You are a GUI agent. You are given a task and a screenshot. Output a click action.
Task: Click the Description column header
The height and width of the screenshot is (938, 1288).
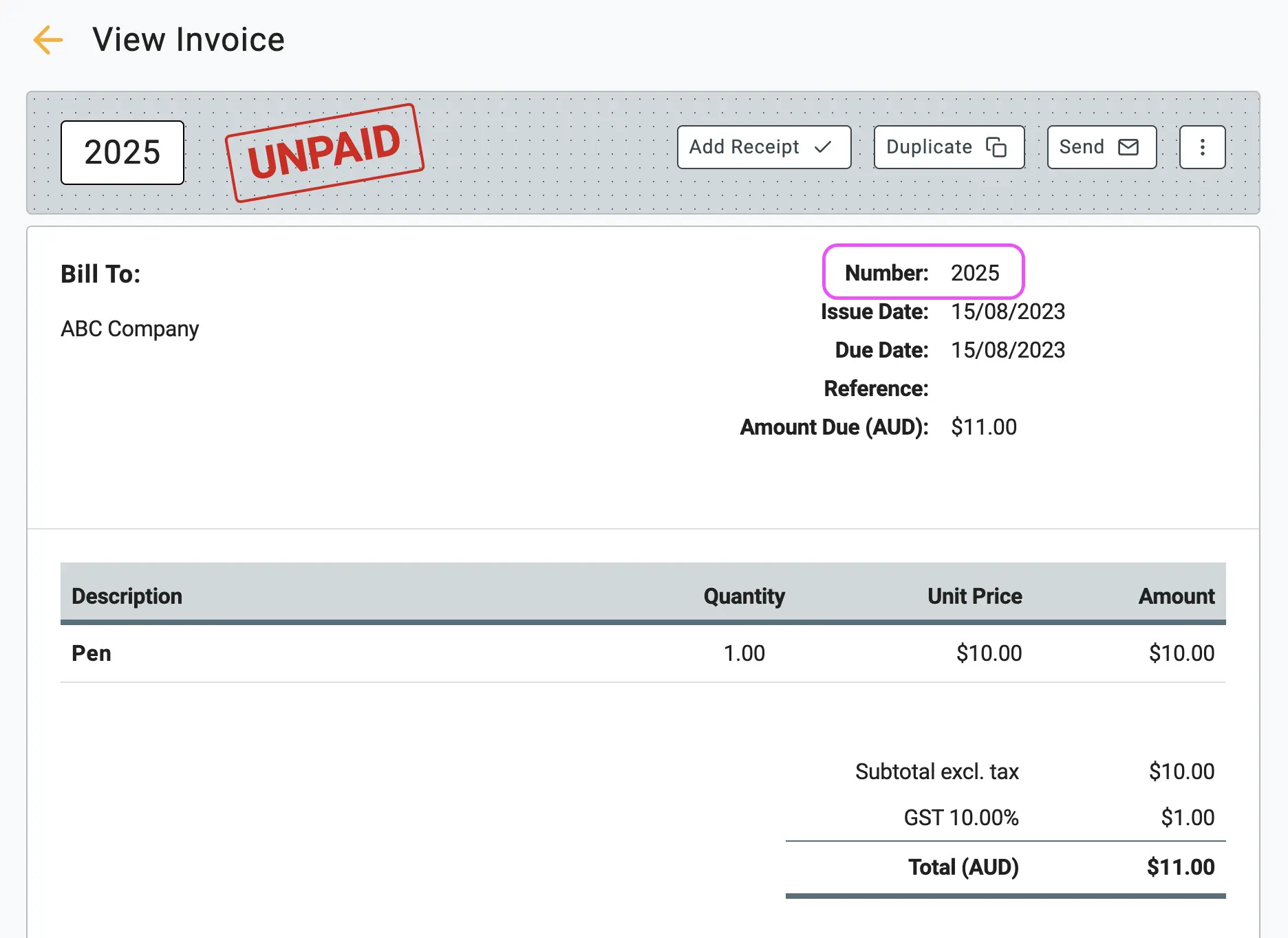[127, 596]
